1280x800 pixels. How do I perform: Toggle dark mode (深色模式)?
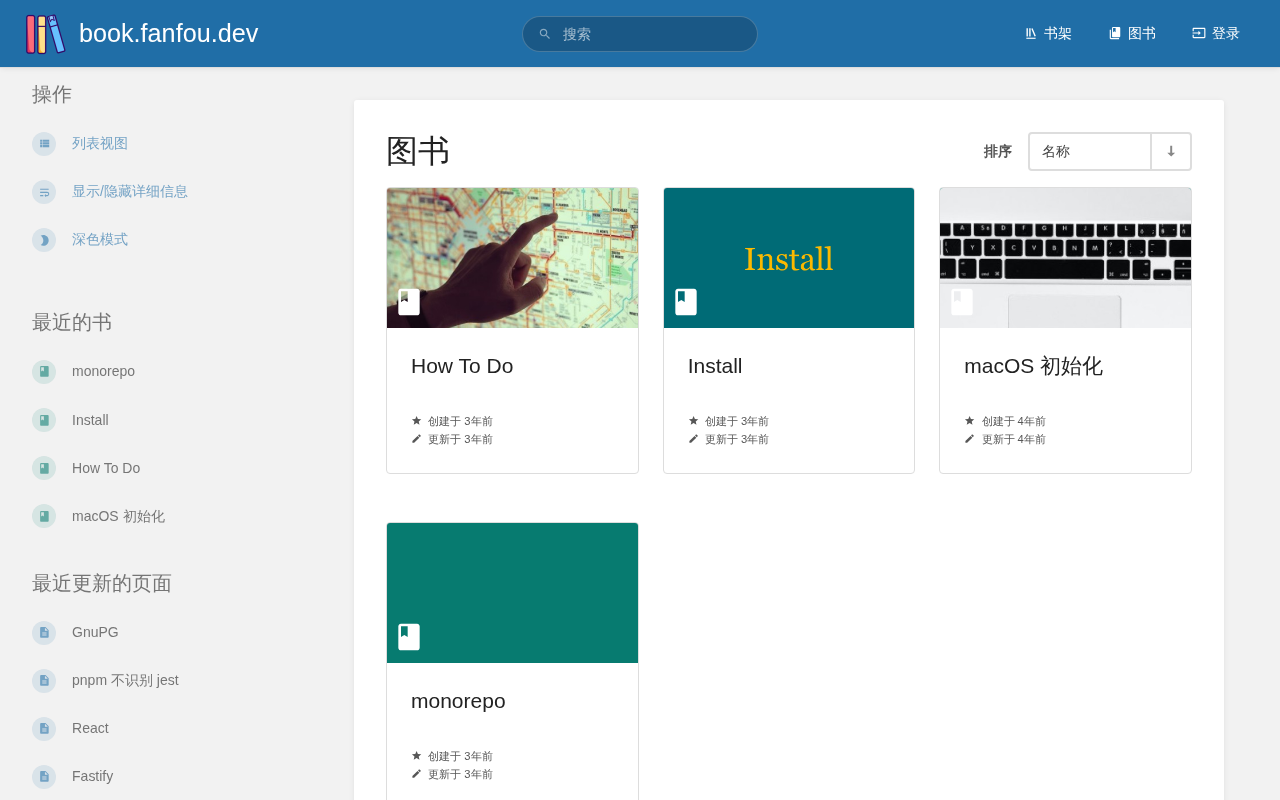click(x=99, y=240)
